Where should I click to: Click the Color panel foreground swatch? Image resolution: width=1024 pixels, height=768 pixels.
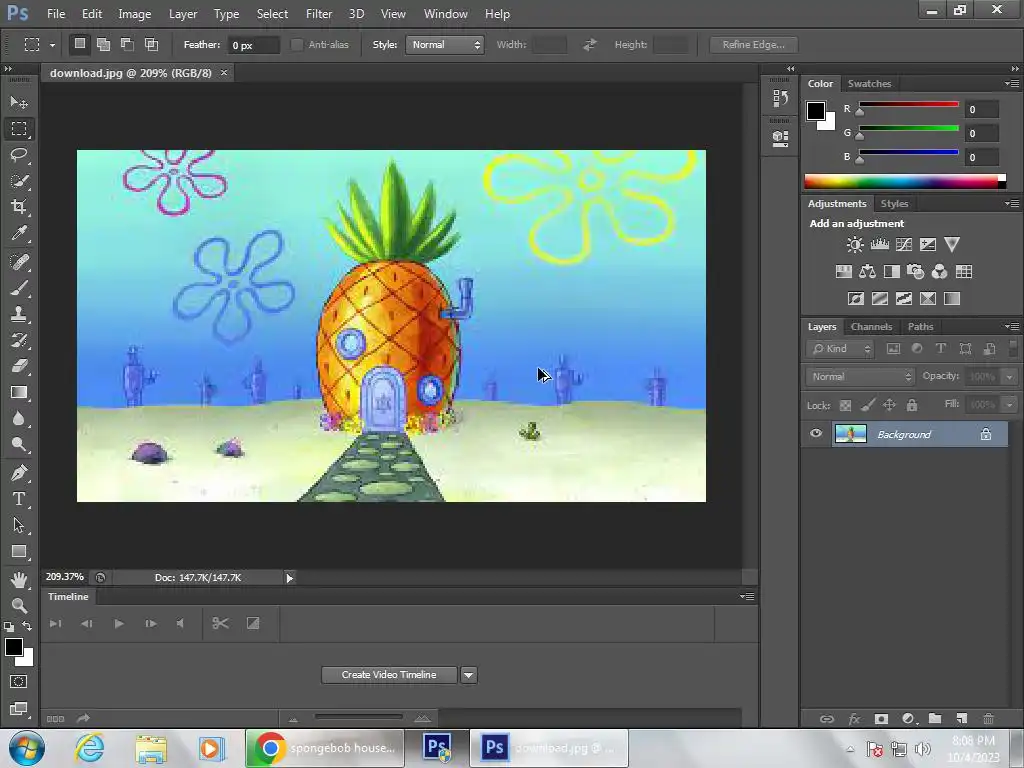[816, 111]
